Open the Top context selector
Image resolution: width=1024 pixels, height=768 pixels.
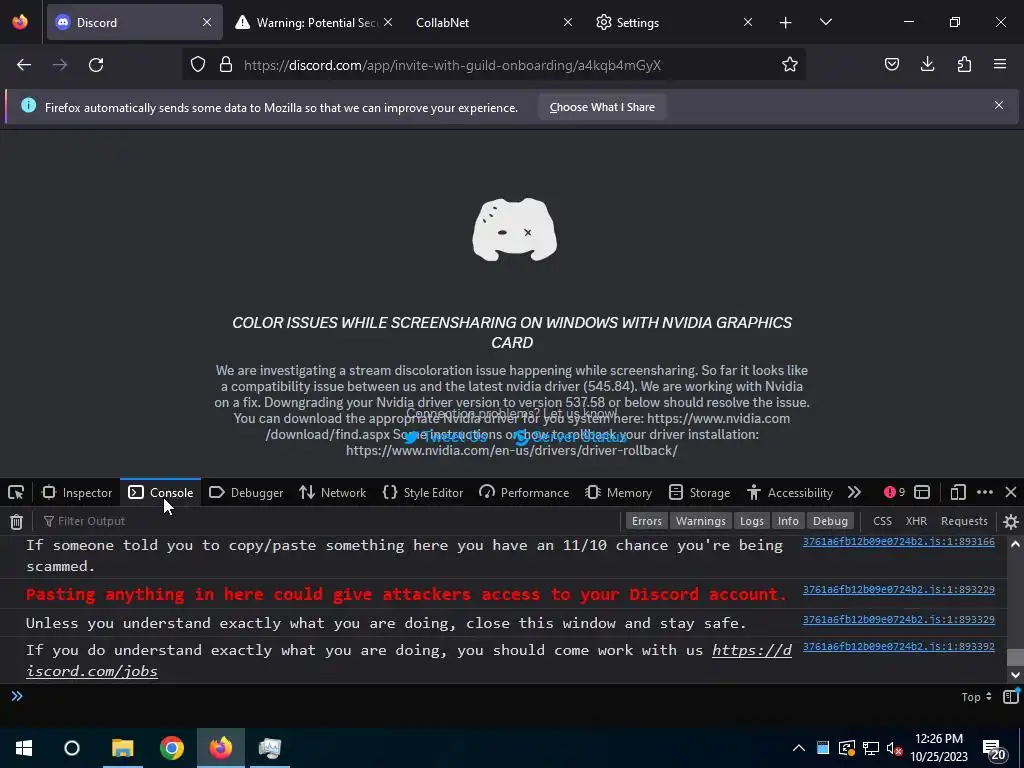click(x=976, y=697)
